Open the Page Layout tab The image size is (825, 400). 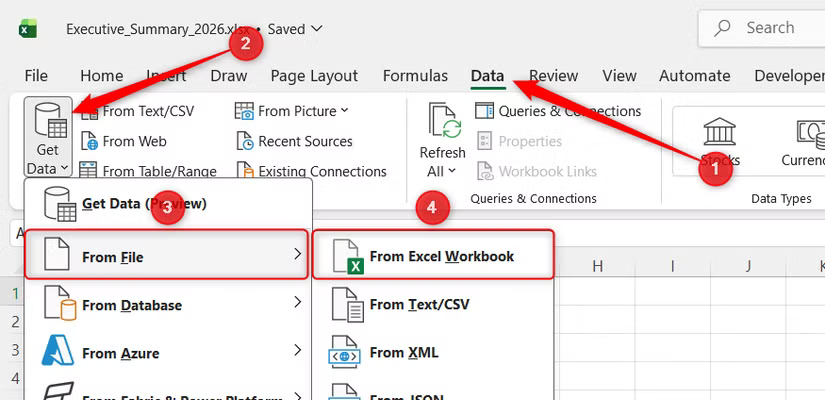coord(313,76)
